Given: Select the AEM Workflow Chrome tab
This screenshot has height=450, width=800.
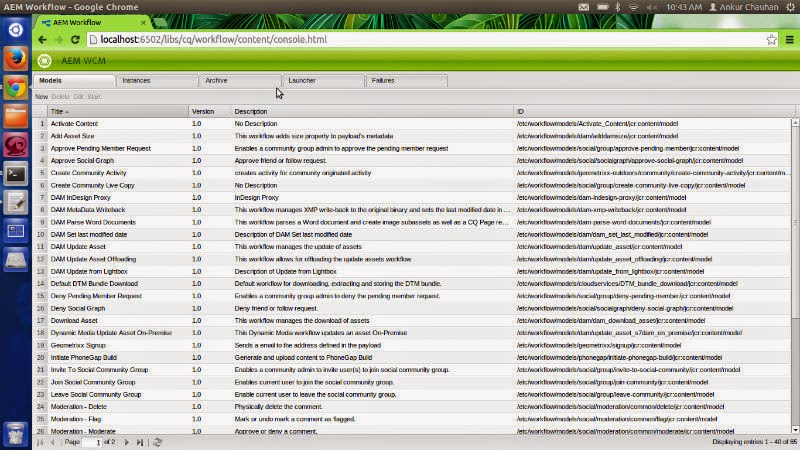Looking at the screenshot, I should pos(92,22).
